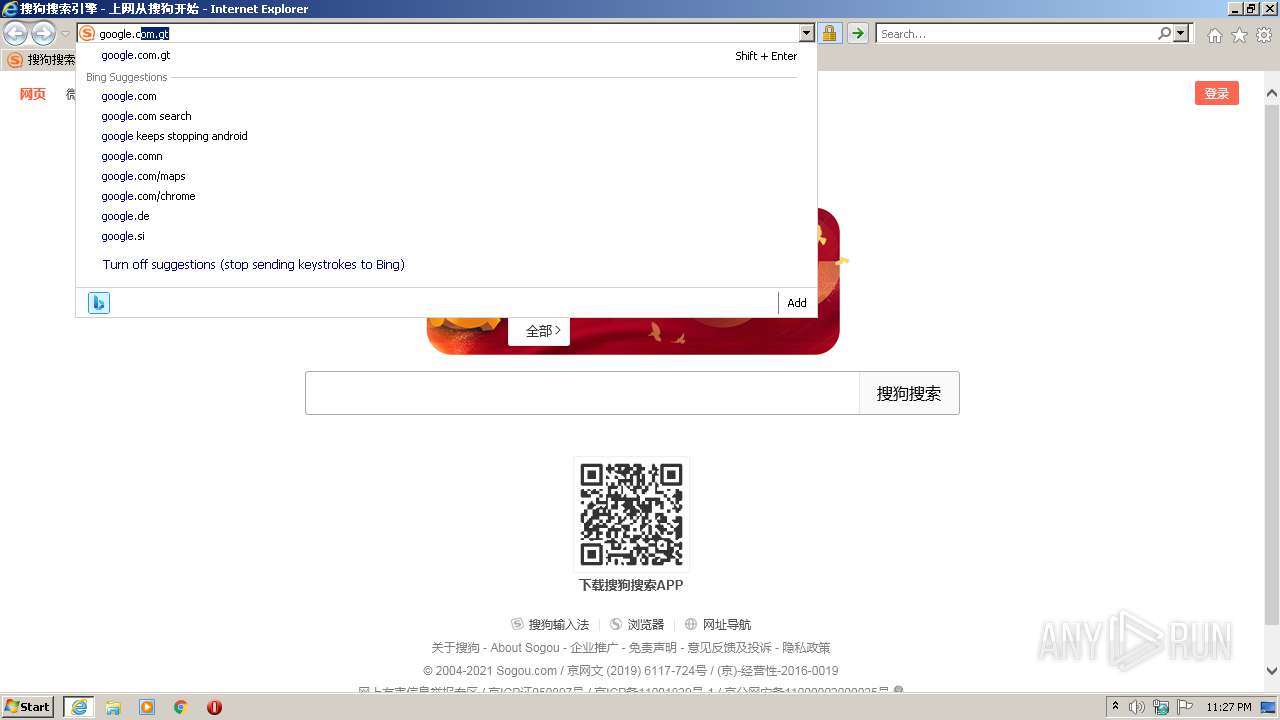The width and height of the screenshot is (1280, 720).
Task: Click the magnifier search icon
Action: tap(1165, 34)
